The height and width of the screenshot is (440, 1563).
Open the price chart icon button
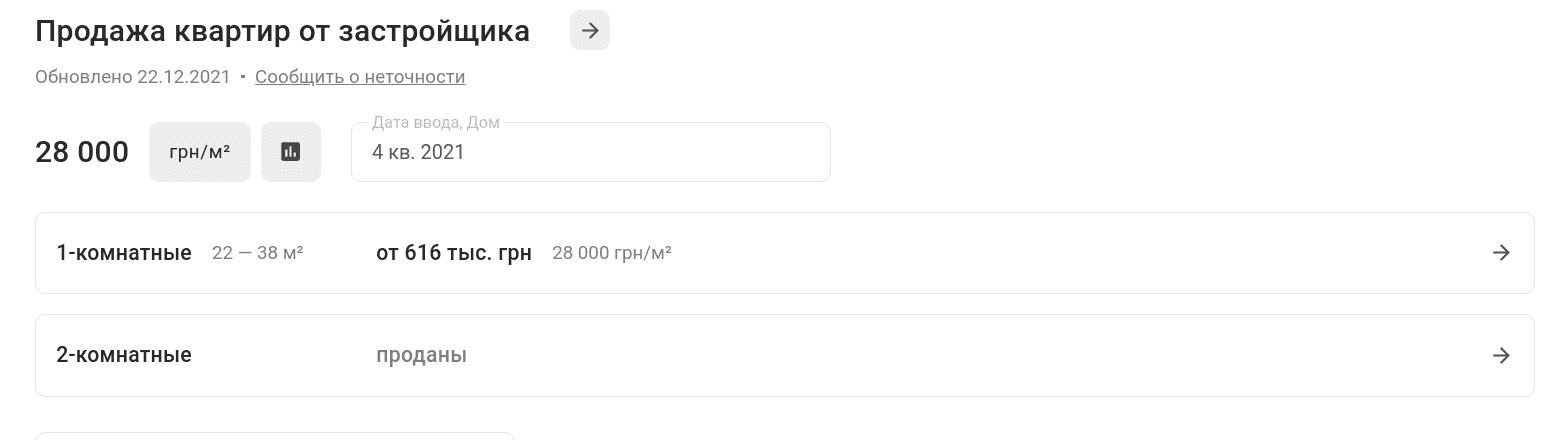(x=291, y=152)
